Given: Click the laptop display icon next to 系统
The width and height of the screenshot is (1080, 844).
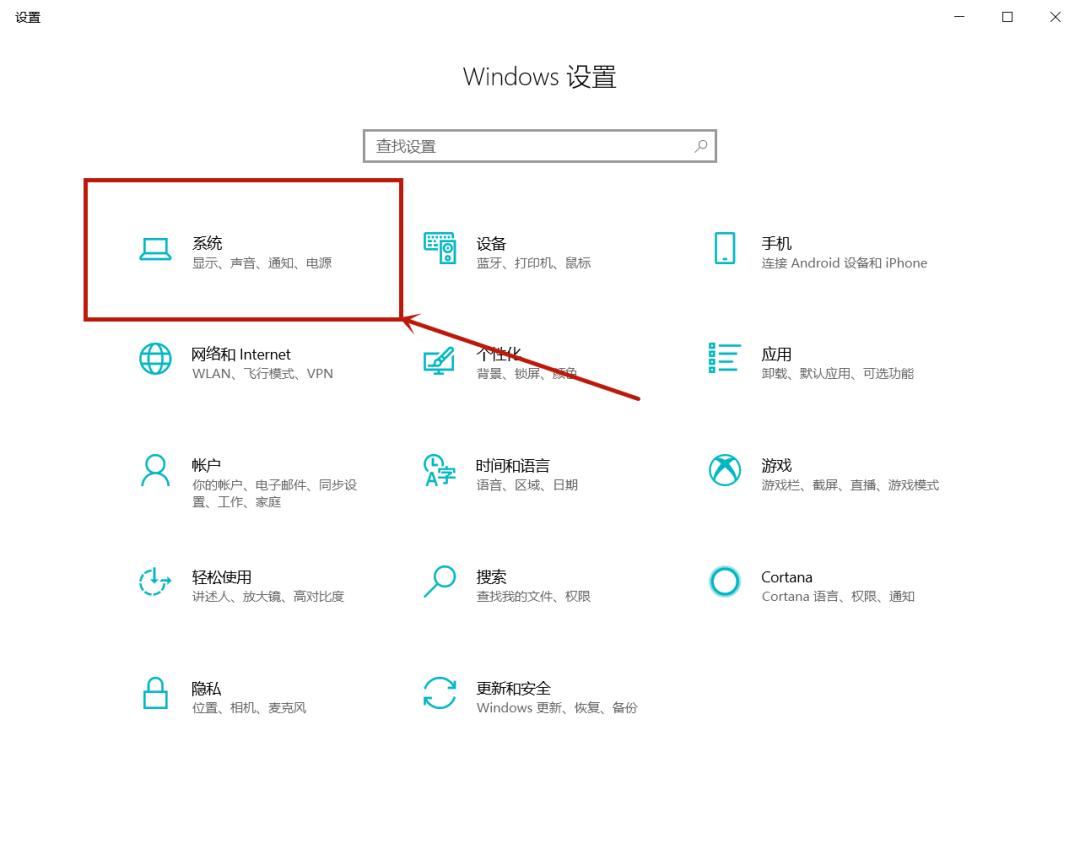Looking at the screenshot, I should (155, 250).
